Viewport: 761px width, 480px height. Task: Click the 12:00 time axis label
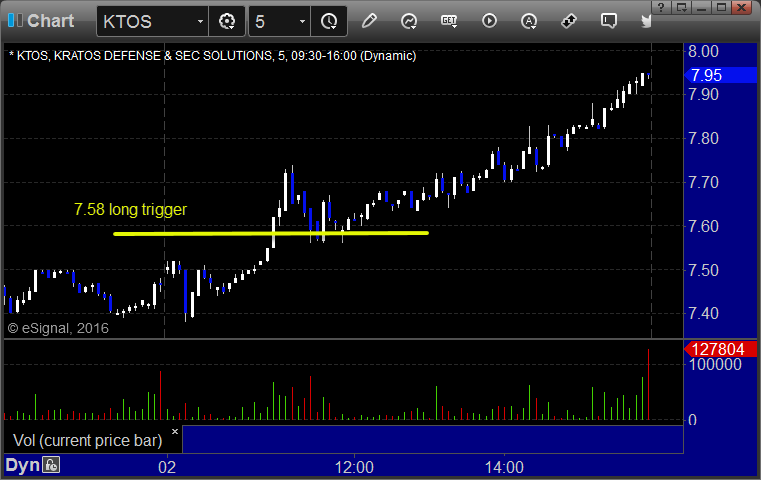tap(354, 467)
